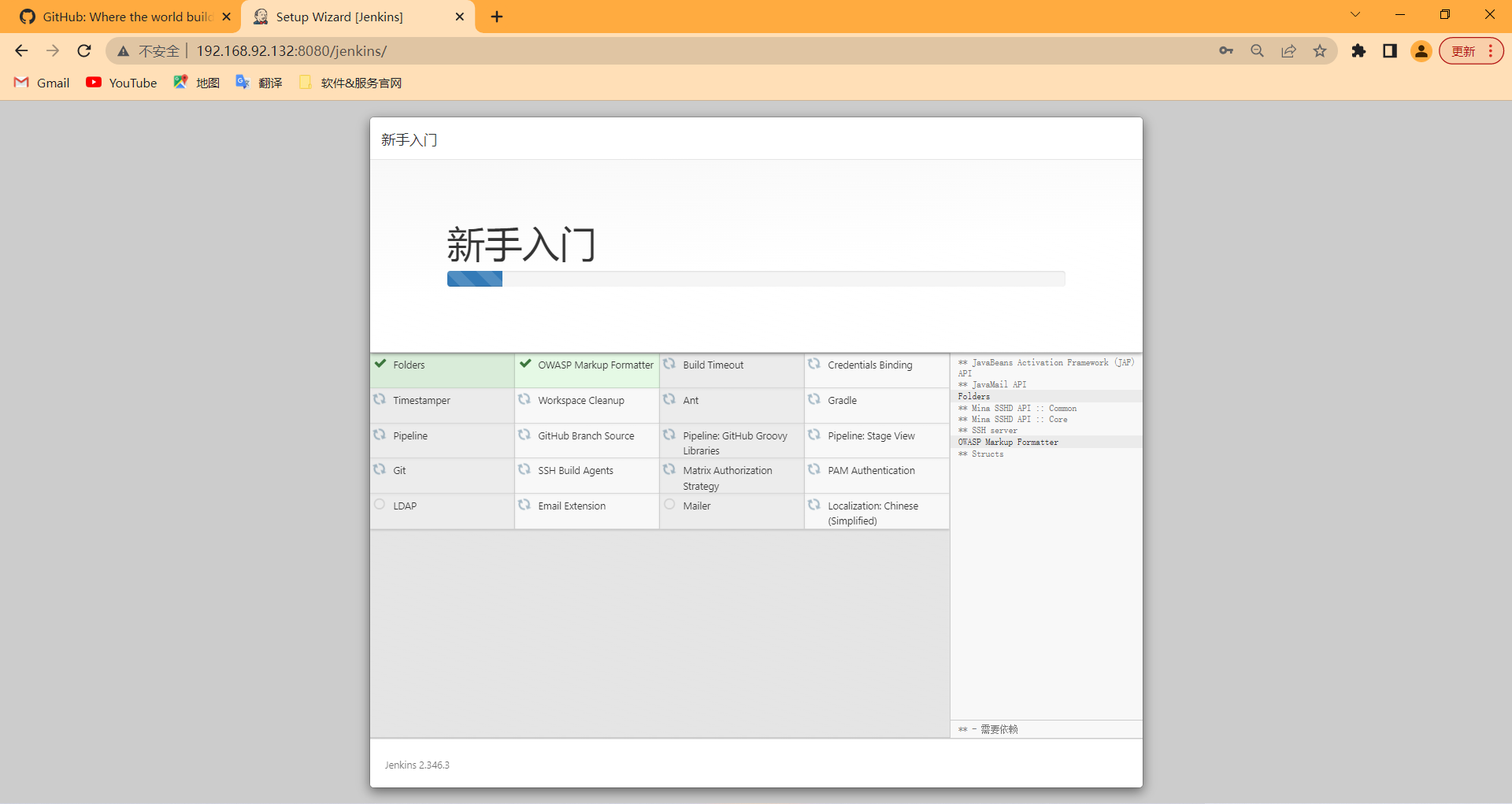This screenshot has height=804, width=1512.
Task: Toggle the browser side panel icon
Action: 1390,51
